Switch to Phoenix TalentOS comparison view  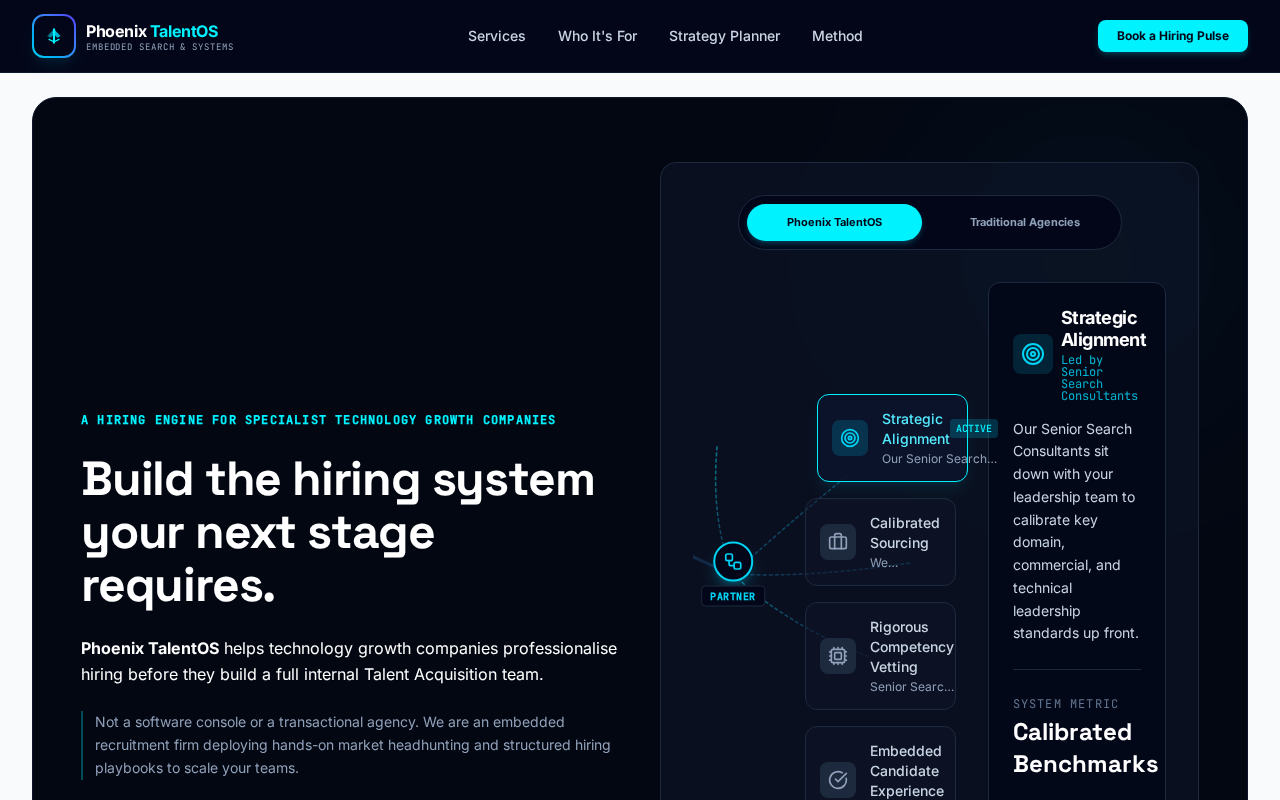click(x=834, y=222)
